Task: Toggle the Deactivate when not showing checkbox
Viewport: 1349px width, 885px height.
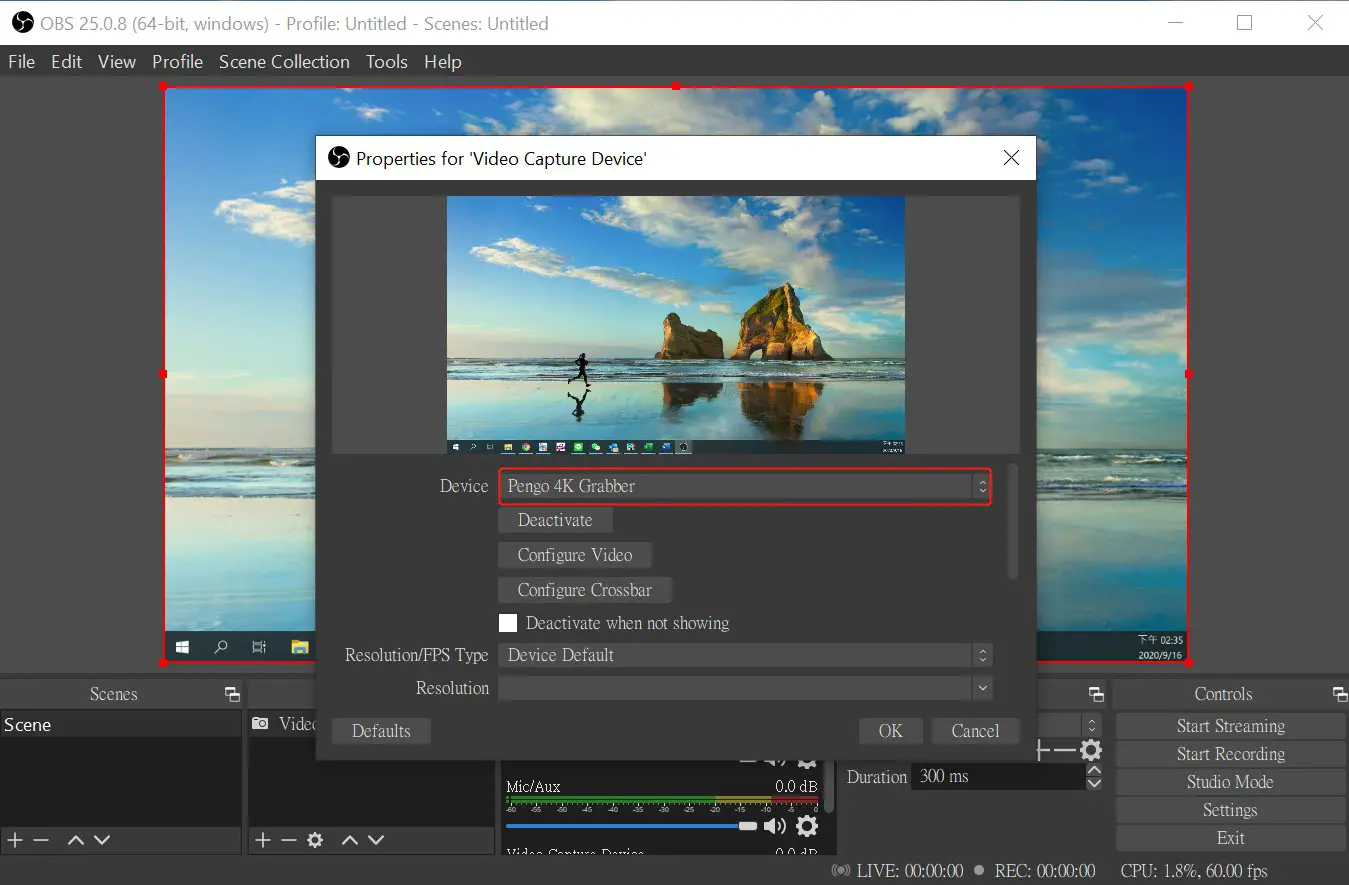Action: (508, 622)
